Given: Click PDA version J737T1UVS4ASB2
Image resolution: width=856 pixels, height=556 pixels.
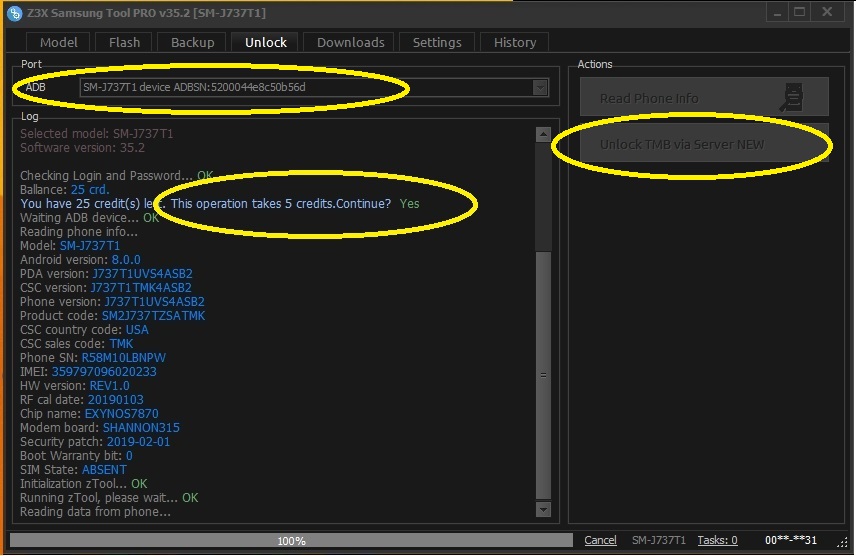Looking at the screenshot, I should (x=142, y=274).
